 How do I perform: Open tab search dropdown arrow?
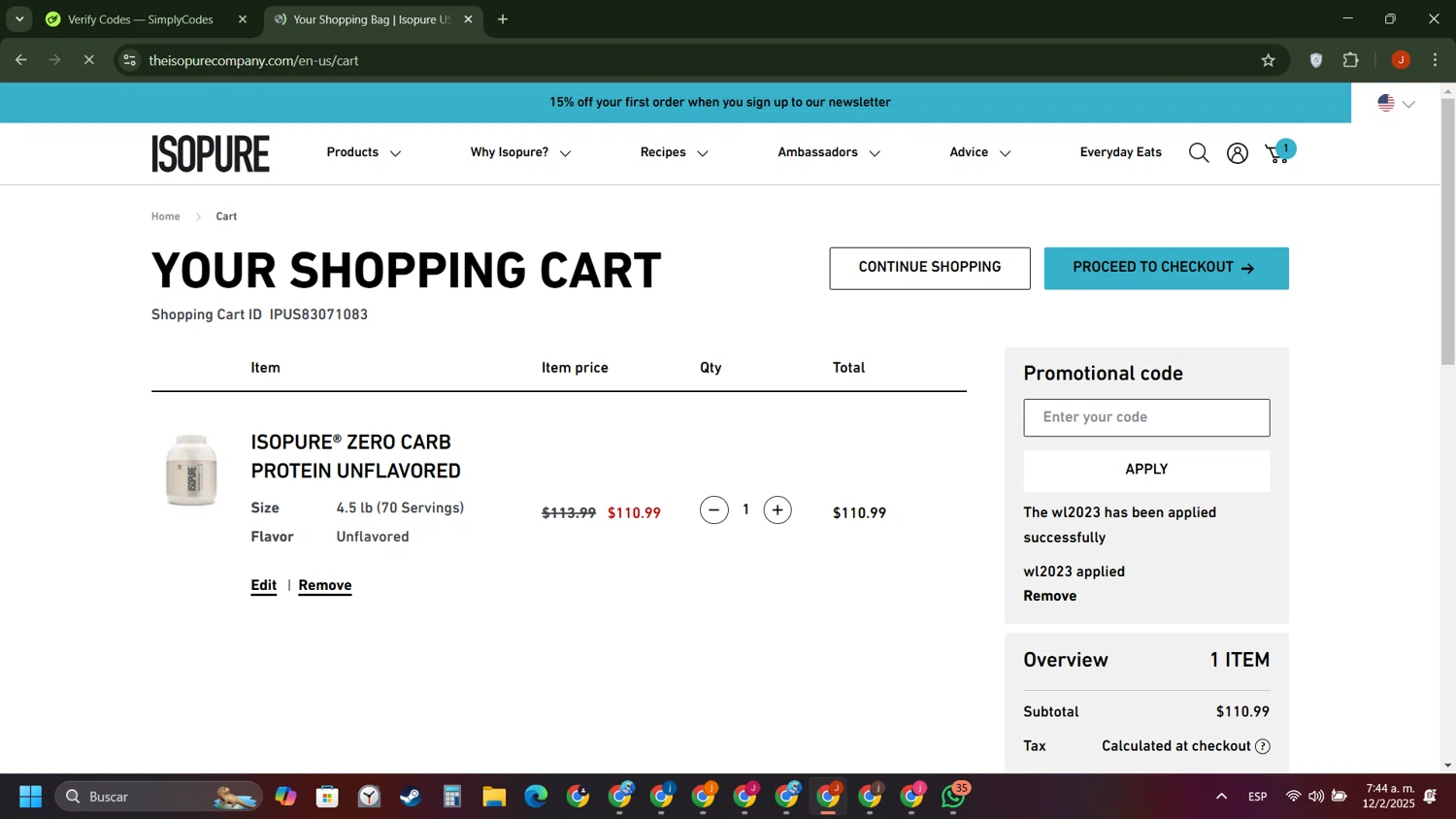[x=19, y=19]
